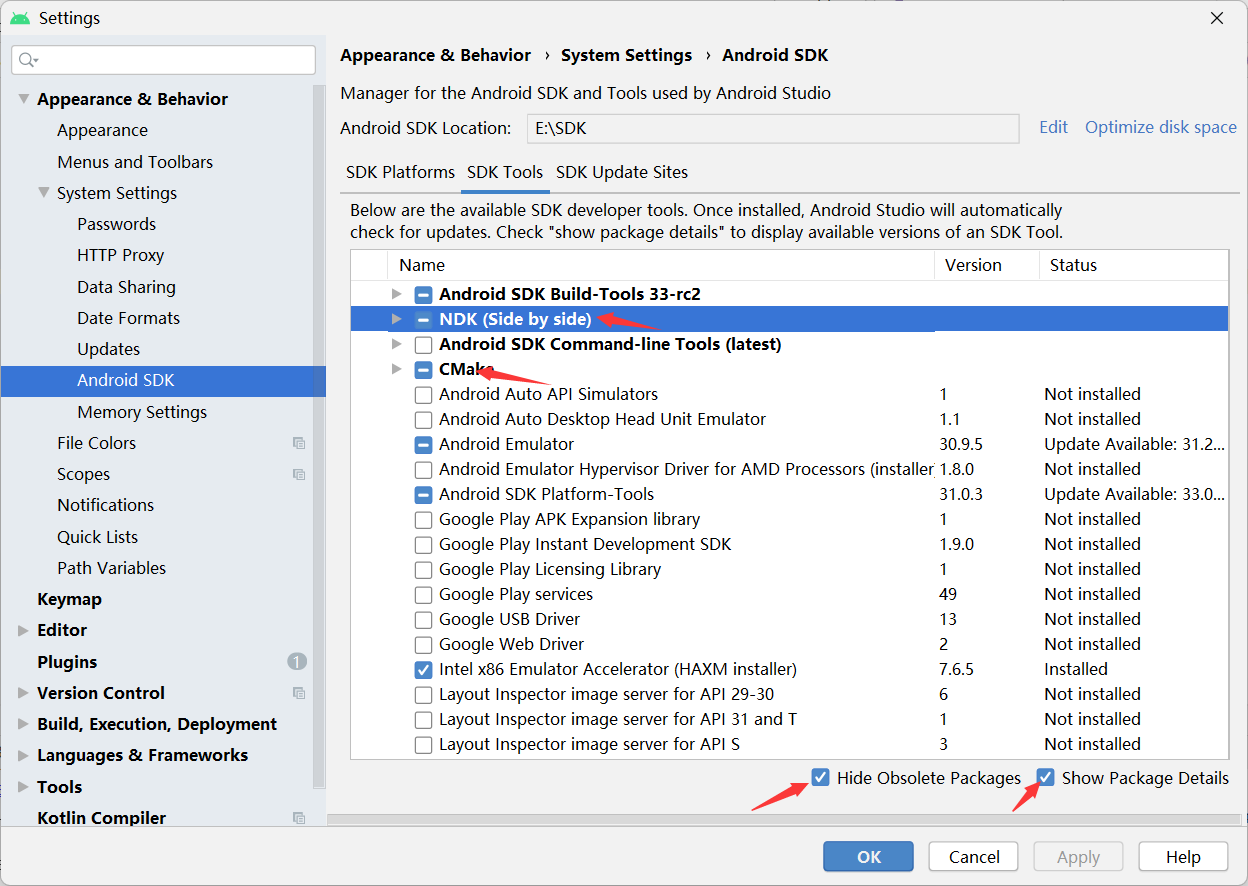Expand the Editor settings section

pyautogui.click(x=24, y=630)
